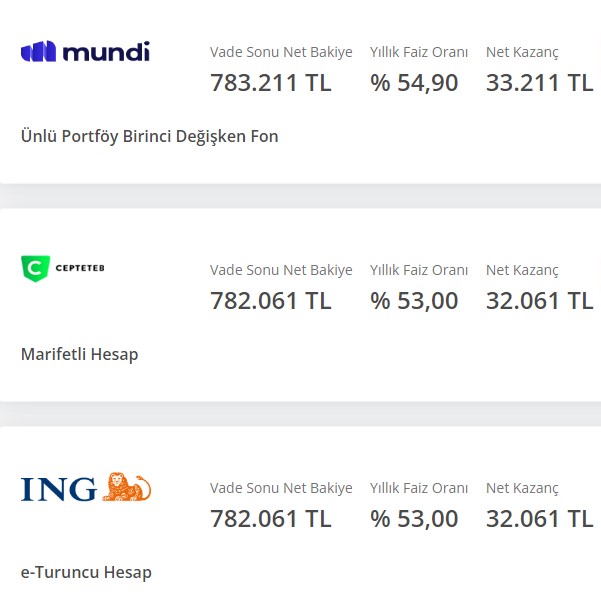Click Net Kazanç label in ING card
The height and width of the screenshot is (603, 601).
(x=522, y=488)
